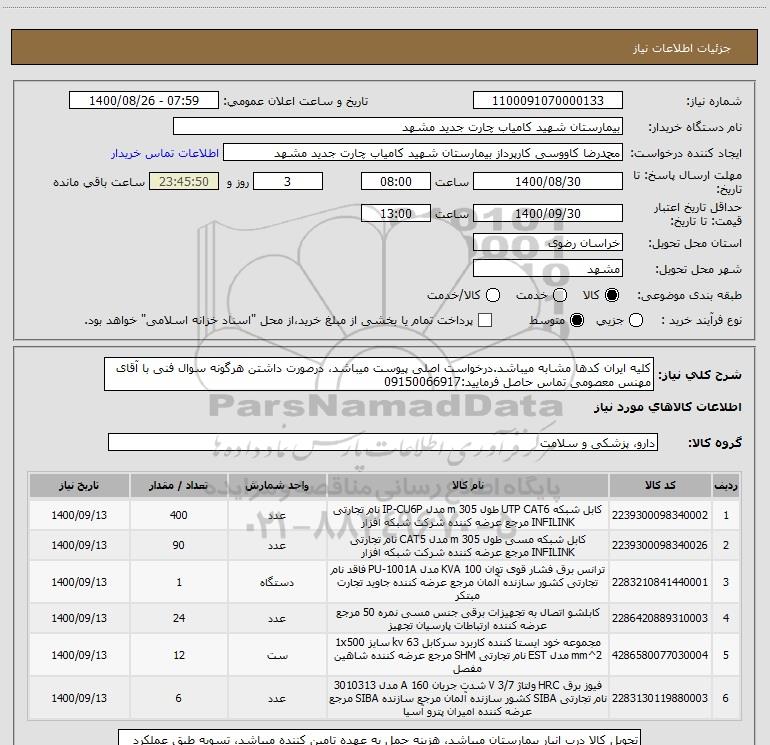Click the request creator field
This screenshot has width=770, height=745.
pos(423,153)
